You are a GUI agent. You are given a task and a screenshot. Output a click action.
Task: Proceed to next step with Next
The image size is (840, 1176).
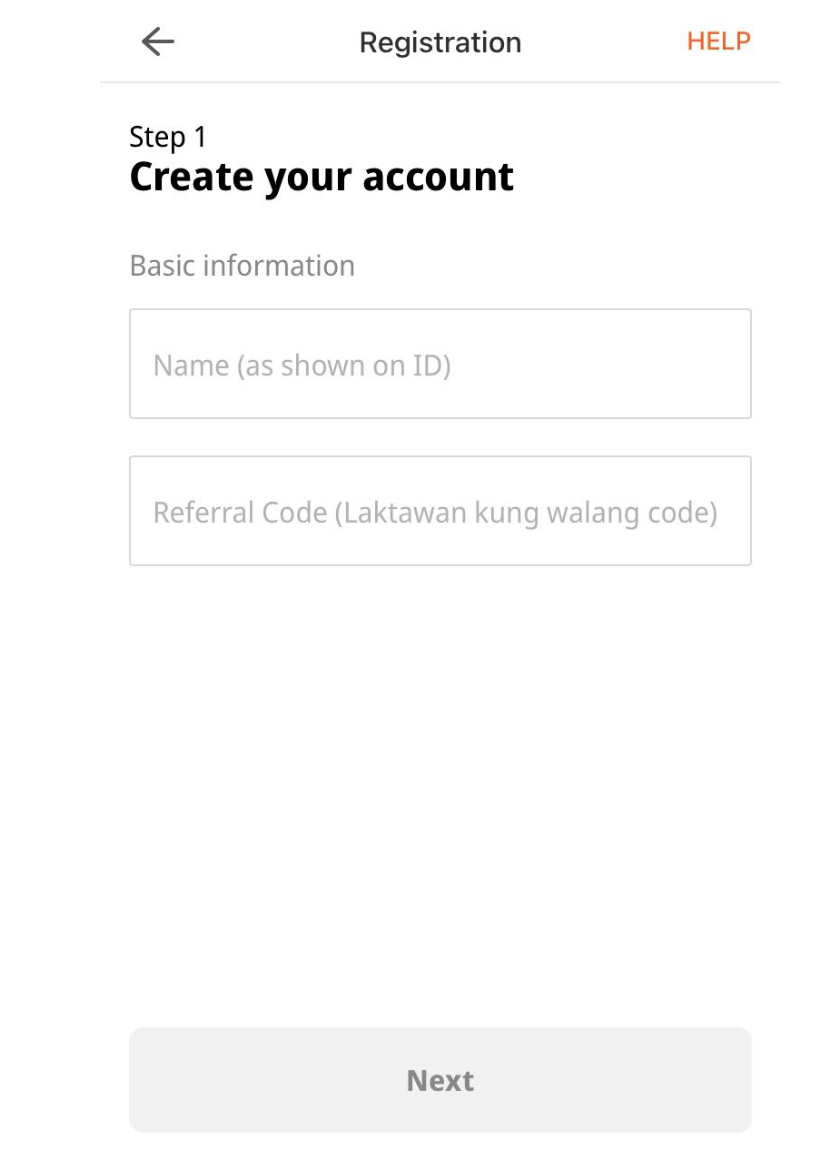click(x=440, y=1080)
